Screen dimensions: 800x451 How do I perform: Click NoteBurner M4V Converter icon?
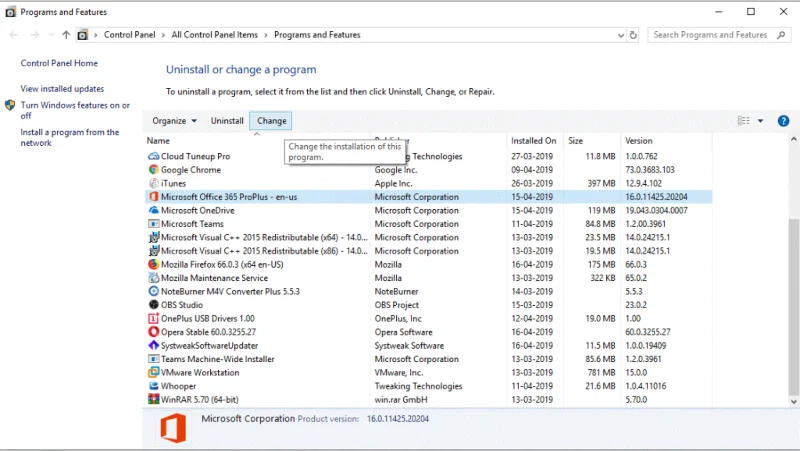[x=153, y=291]
